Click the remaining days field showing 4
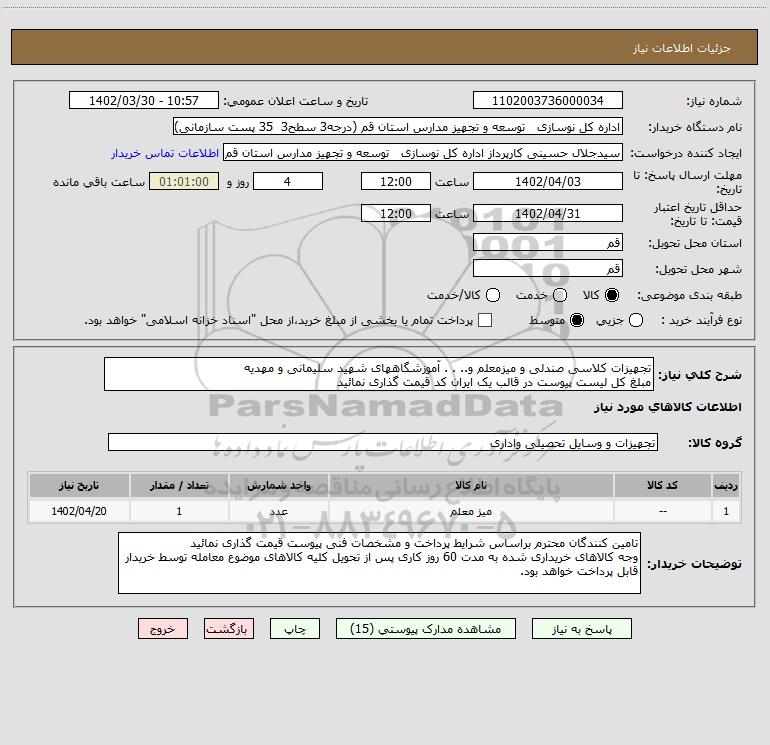 [x=288, y=182]
